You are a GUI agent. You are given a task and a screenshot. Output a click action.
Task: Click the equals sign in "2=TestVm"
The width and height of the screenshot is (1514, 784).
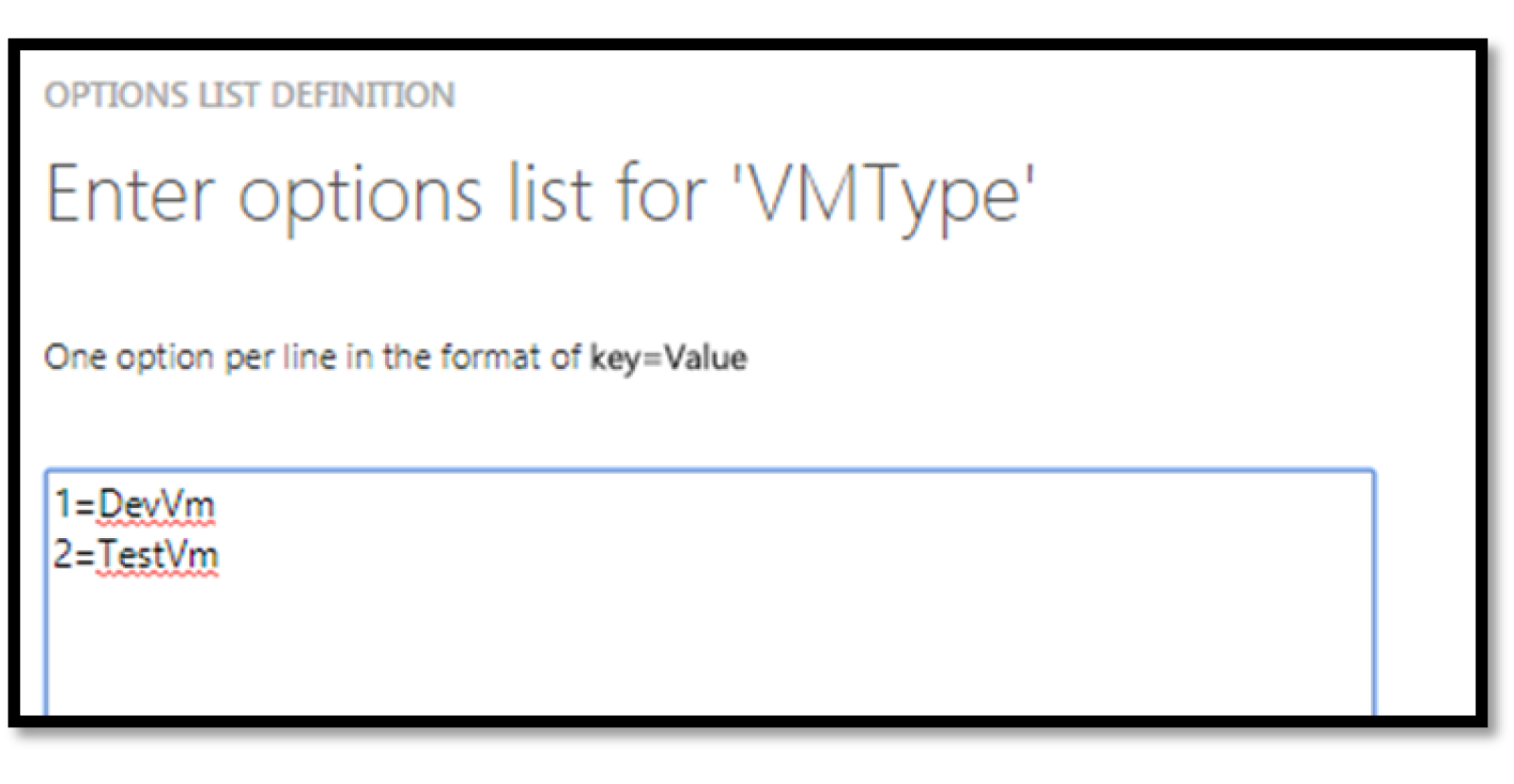coord(85,556)
